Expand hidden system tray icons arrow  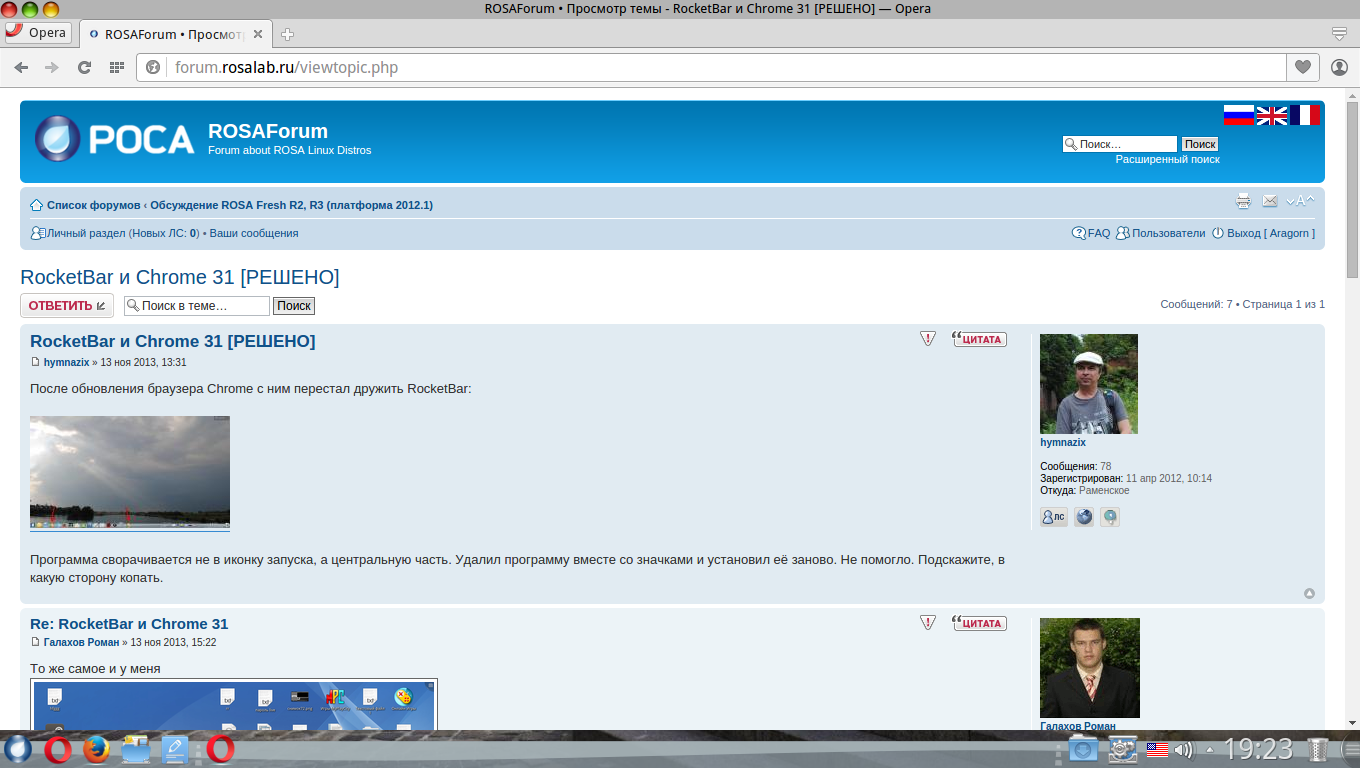click(x=1210, y=749)
